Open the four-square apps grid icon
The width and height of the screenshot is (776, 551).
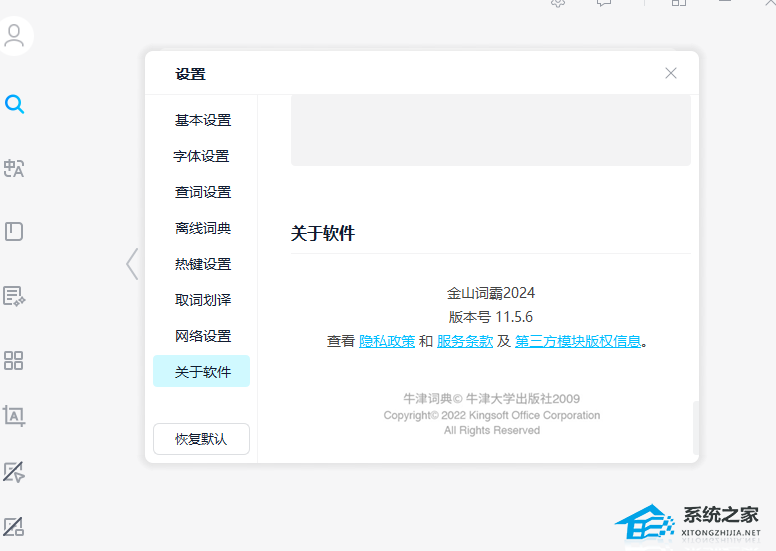pyautogui.click(x=13, y=360)
